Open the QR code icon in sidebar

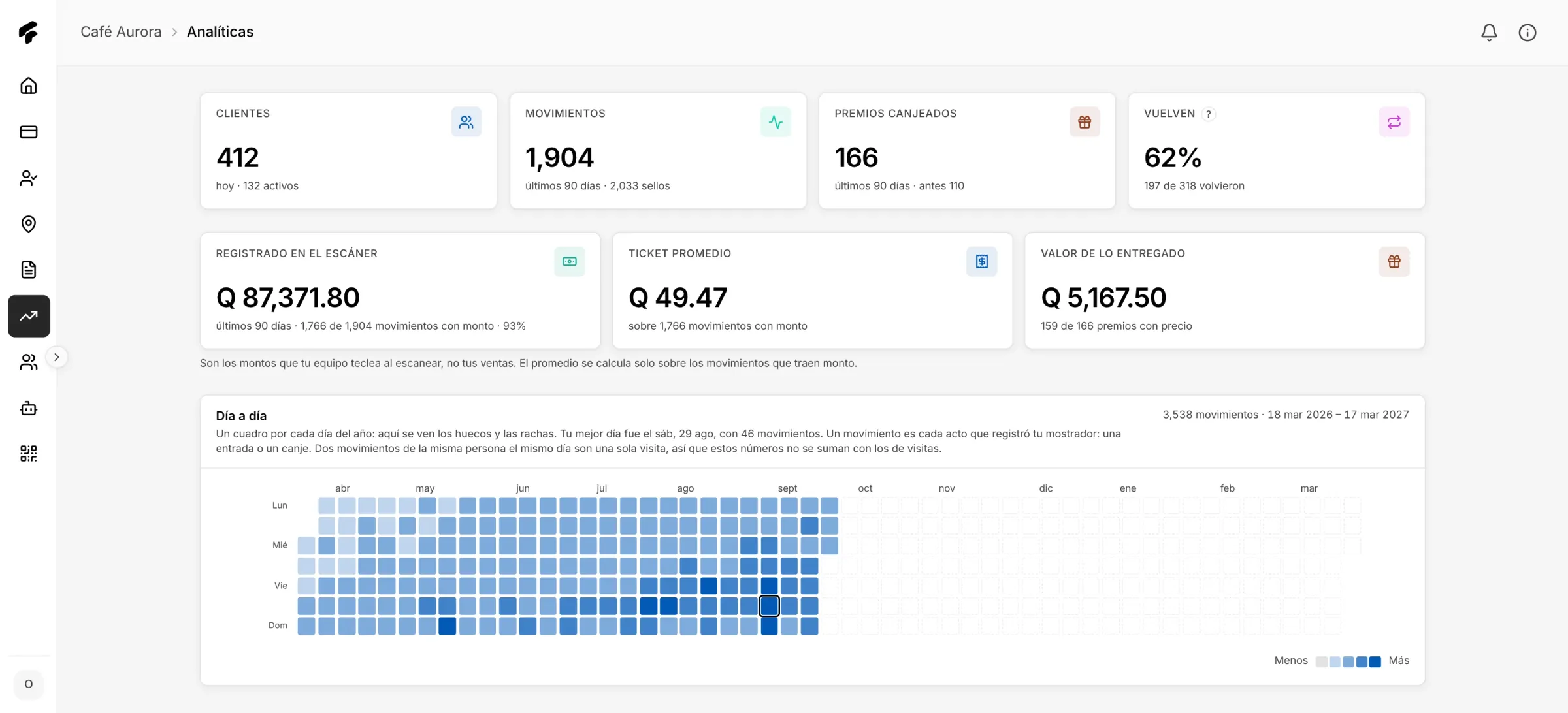tap(29, 453)
